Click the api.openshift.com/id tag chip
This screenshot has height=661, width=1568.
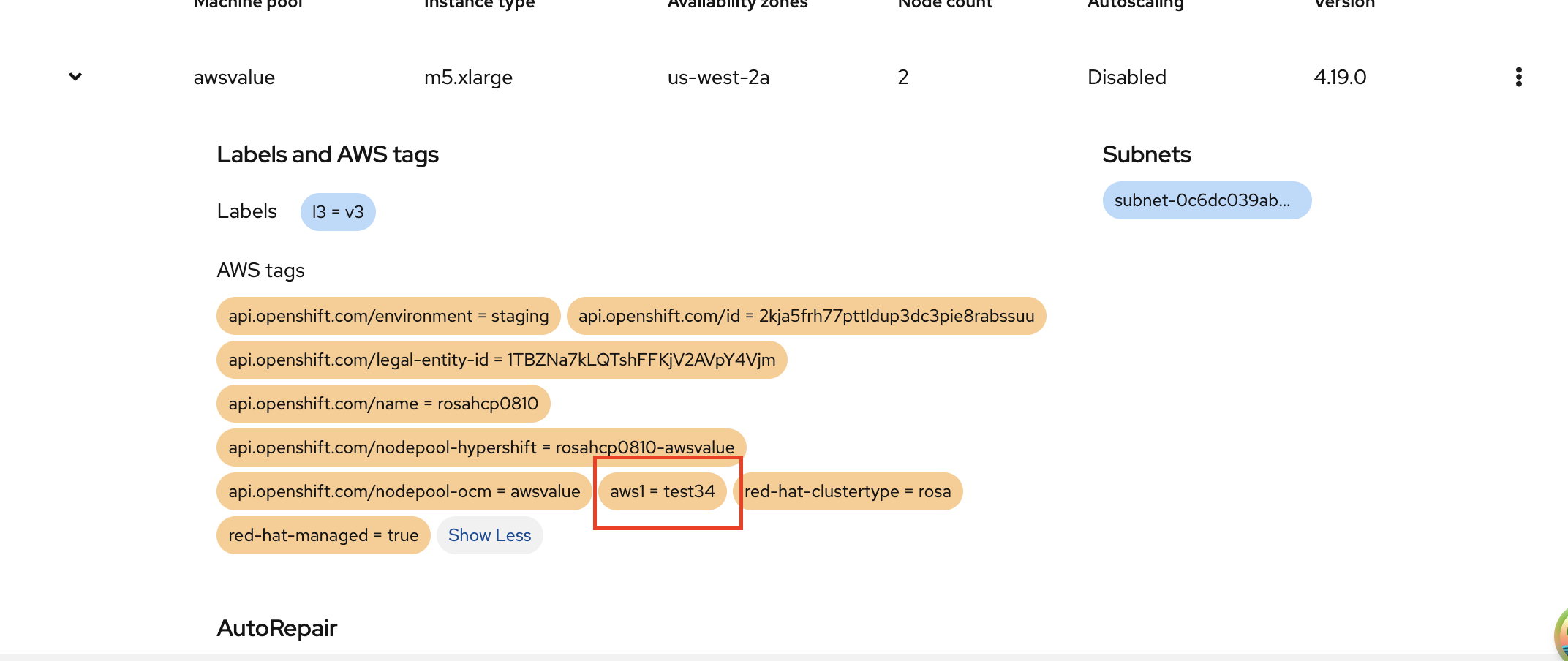tap(806, 316)
